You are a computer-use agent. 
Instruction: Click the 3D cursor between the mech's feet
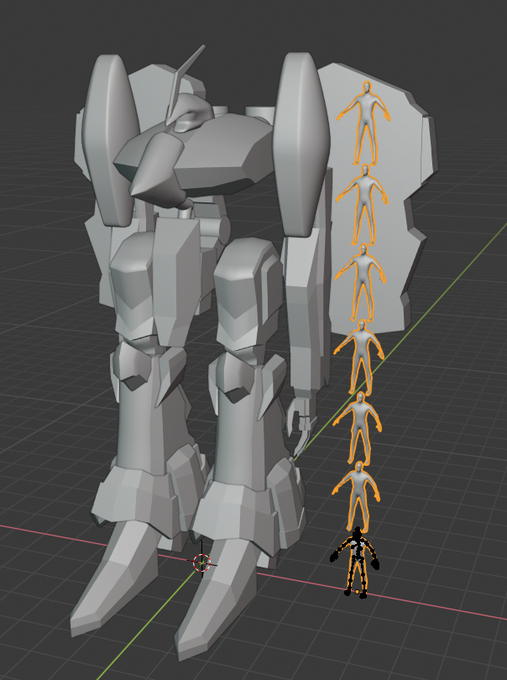tap(202, 562)
